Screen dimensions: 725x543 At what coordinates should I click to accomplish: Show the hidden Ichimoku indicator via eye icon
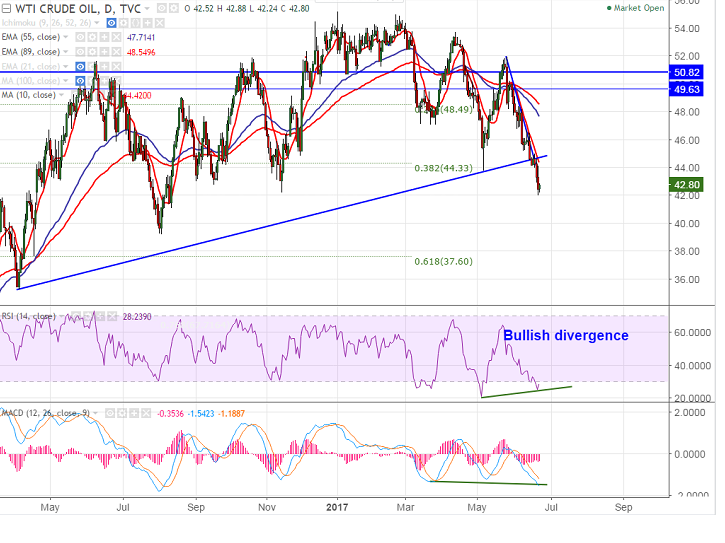[111, 23]
